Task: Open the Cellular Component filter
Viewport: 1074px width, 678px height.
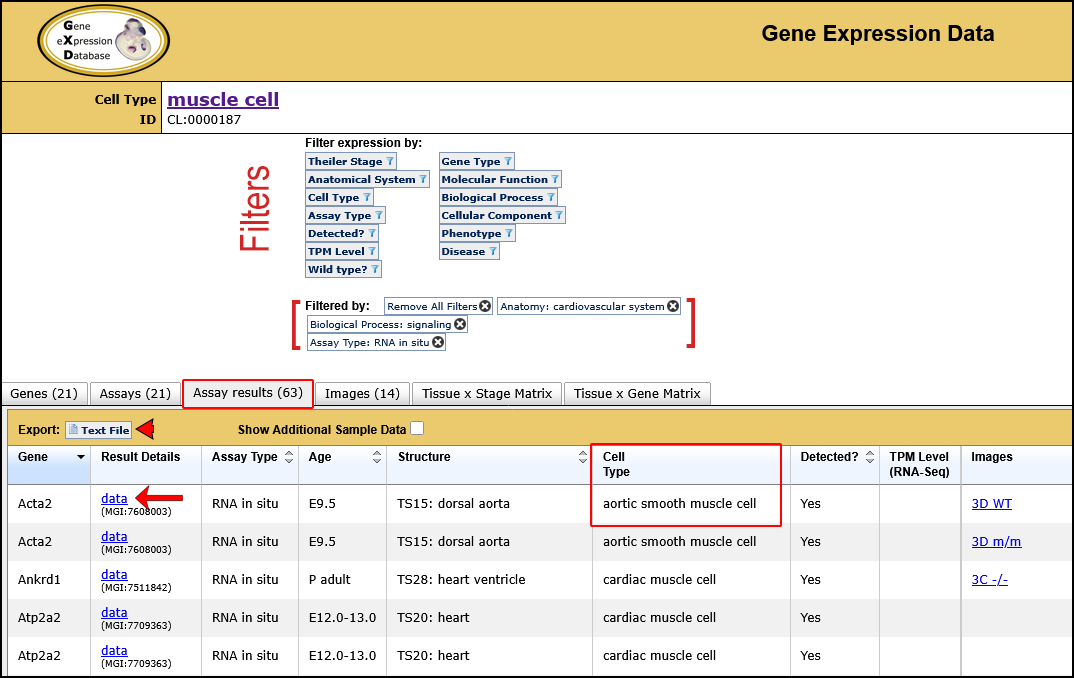Action: [x=501, y=215]
